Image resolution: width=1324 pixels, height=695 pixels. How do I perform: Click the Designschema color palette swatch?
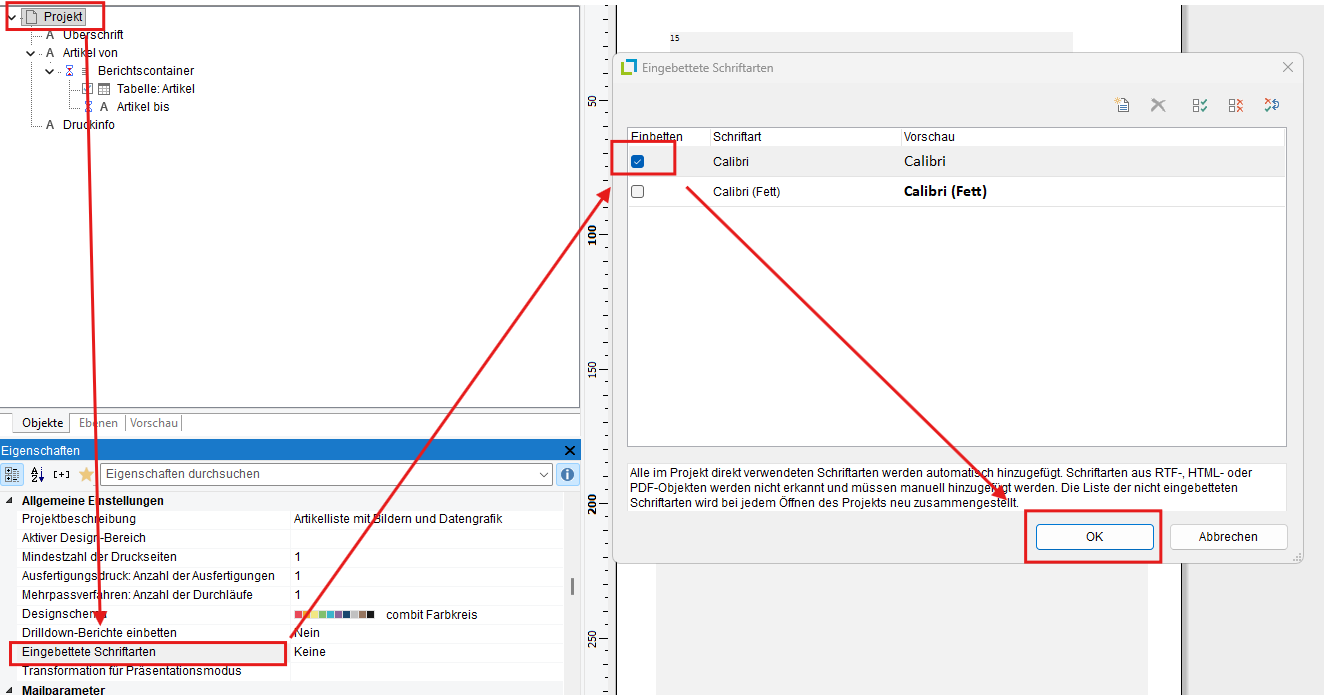tap(335, 614)
